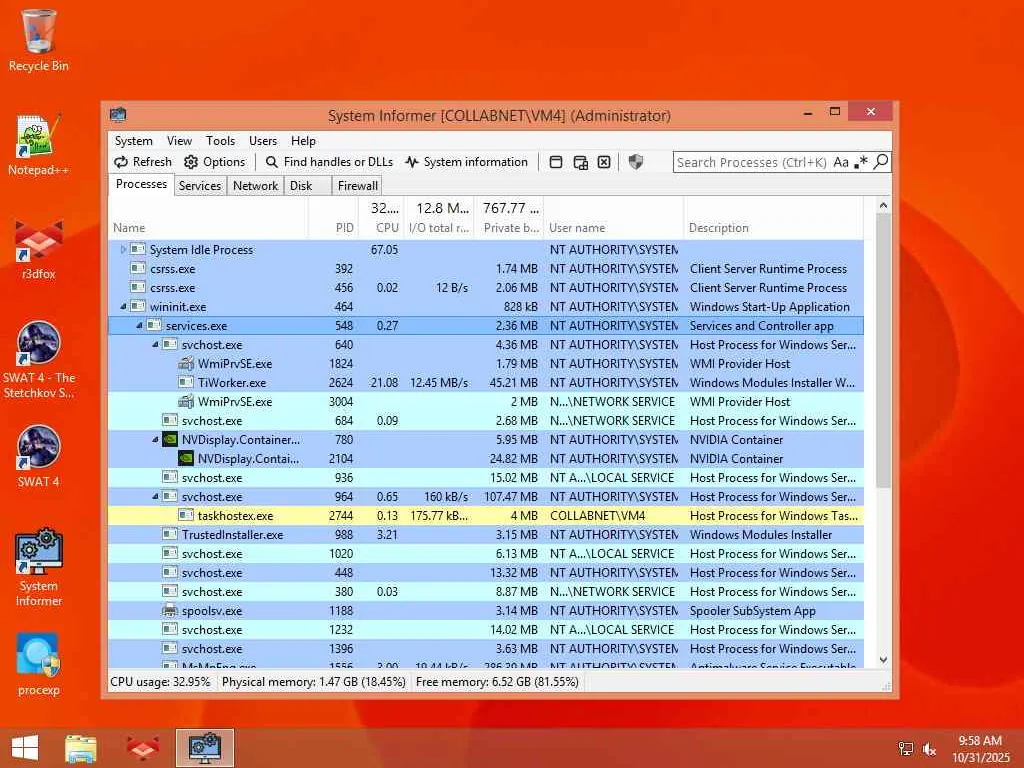The height and width of the screenshot is (768, 1024).
Task: Collapse svchost.exe PID 964 node
Action: 155,496
